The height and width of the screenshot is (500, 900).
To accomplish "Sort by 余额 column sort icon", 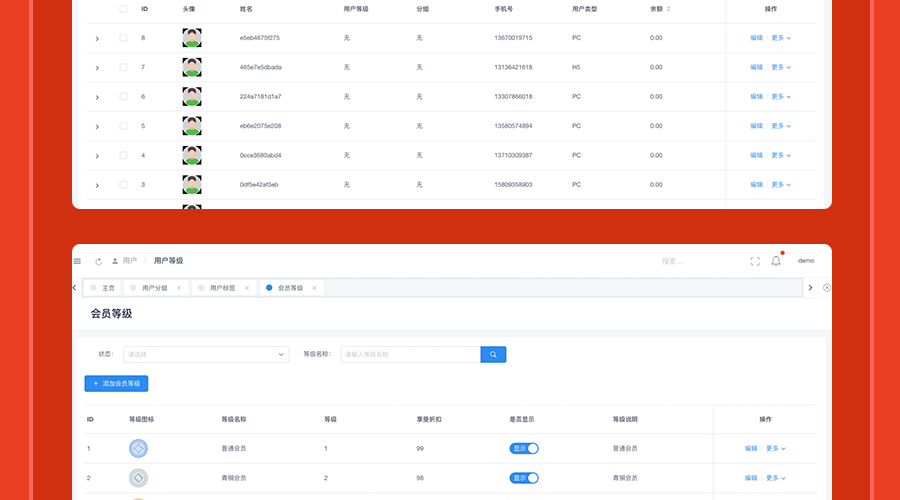I will pyautogui.click(x=669, y=9).
